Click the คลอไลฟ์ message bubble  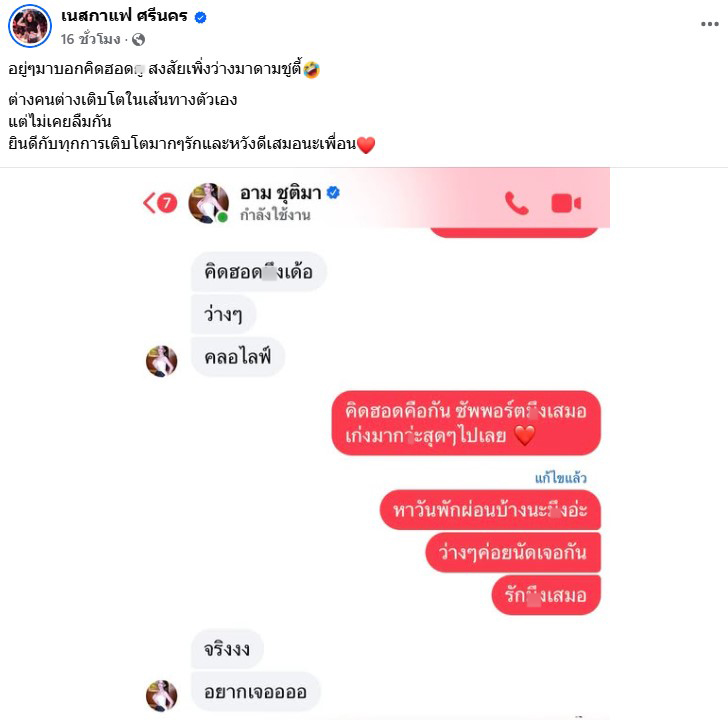tap(238, 357)
